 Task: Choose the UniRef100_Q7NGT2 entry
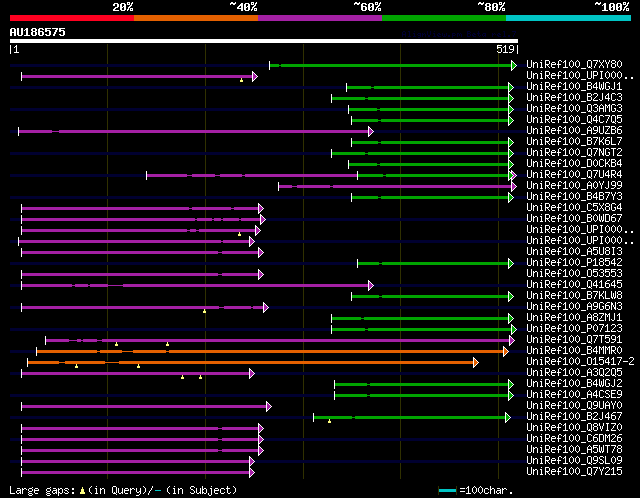click(574, 153)
